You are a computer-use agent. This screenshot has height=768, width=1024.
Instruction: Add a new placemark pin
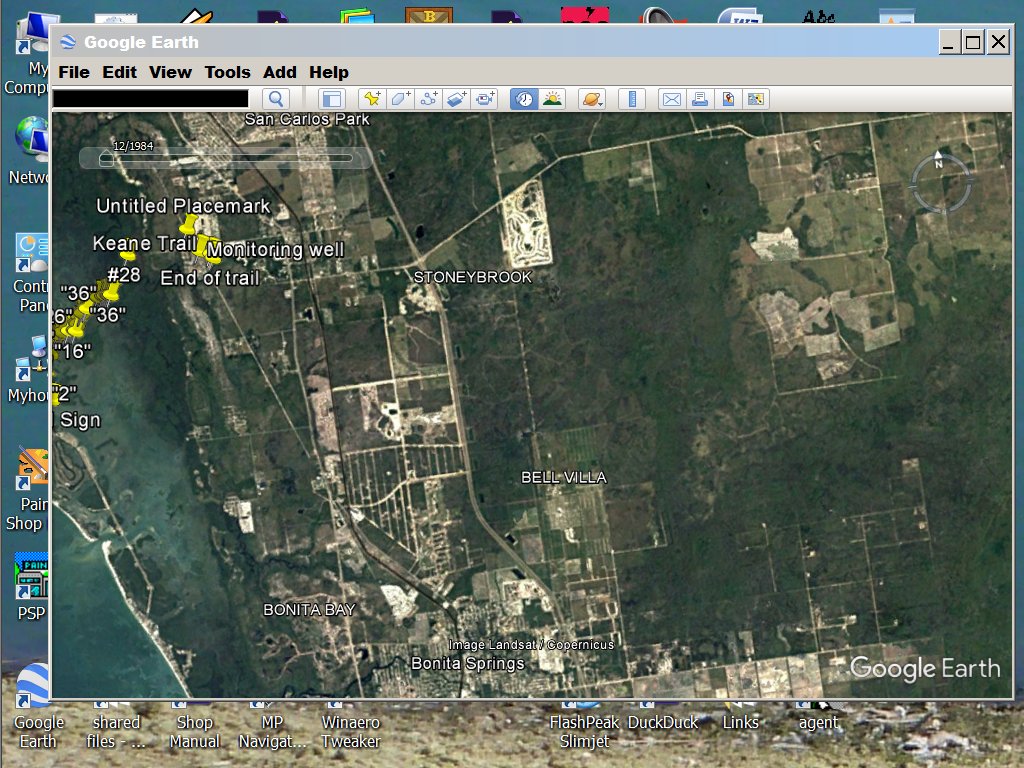coord(372,98)
